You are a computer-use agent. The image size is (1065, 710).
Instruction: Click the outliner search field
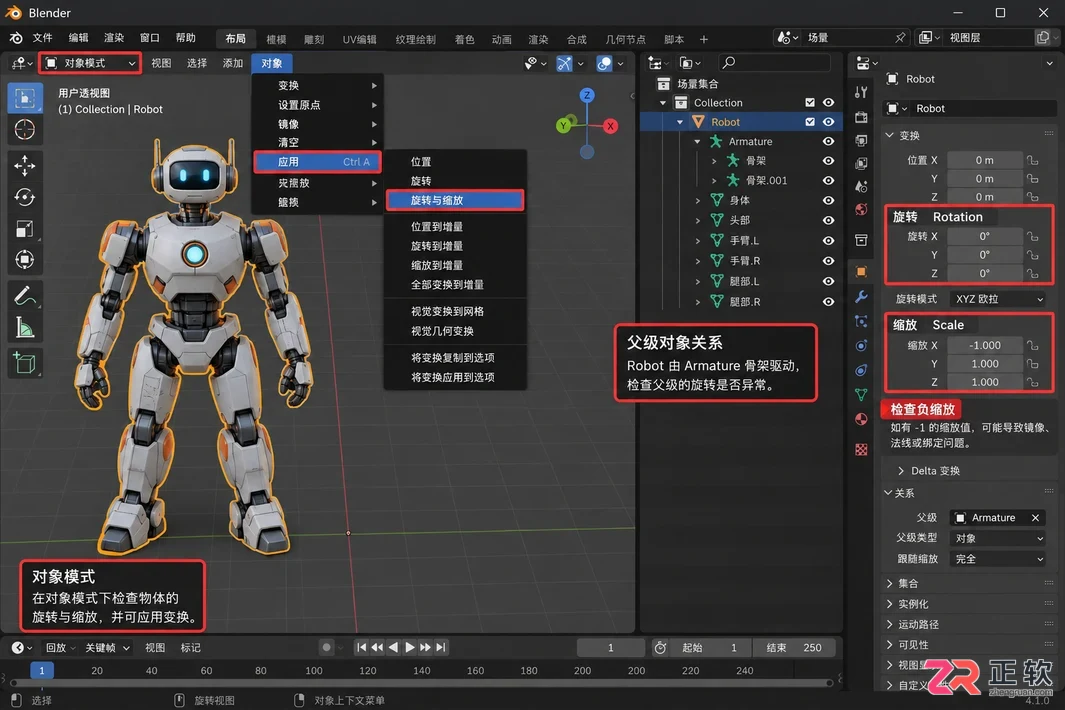tap(774, 63)
